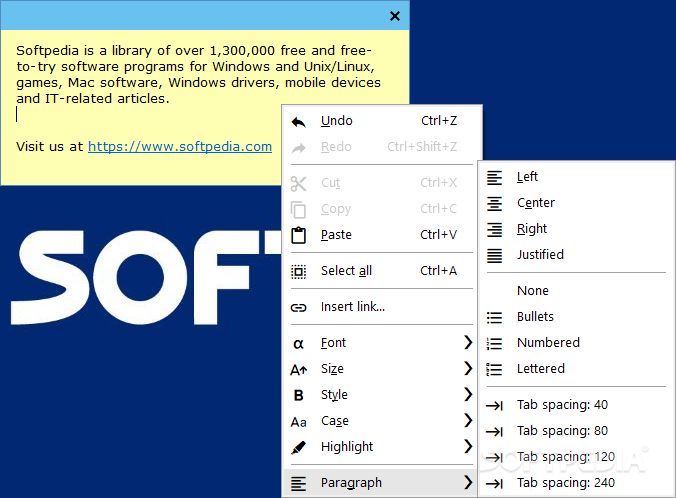Choose Undo from the context menu
Image resolution: width=676 pixels, height=498 pixels.
click(382, 121)
